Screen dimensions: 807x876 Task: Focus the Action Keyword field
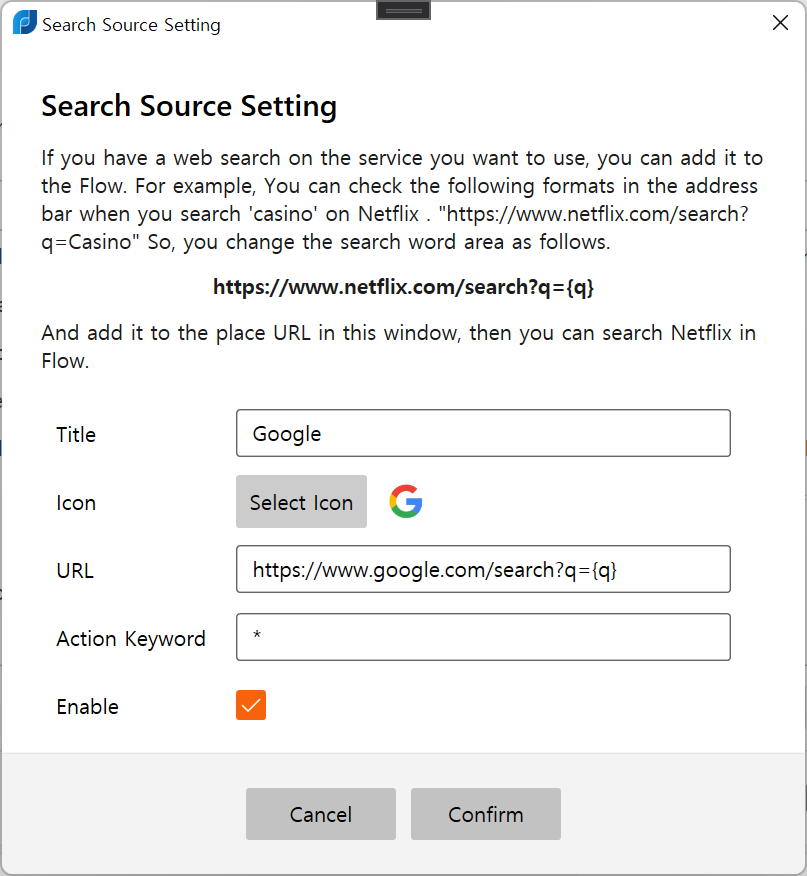coord(483,637)
